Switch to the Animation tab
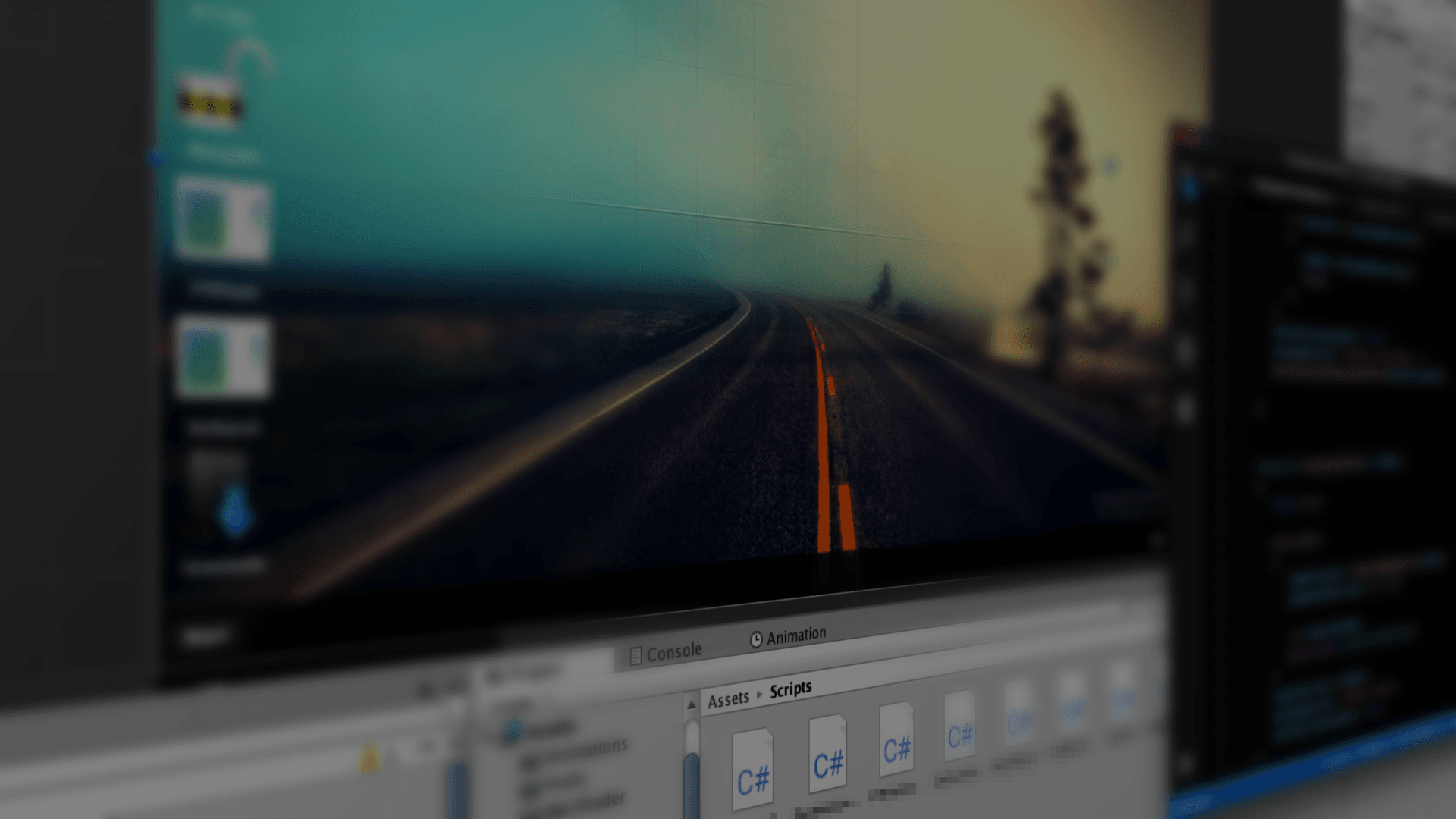 [x=789, y=637]
